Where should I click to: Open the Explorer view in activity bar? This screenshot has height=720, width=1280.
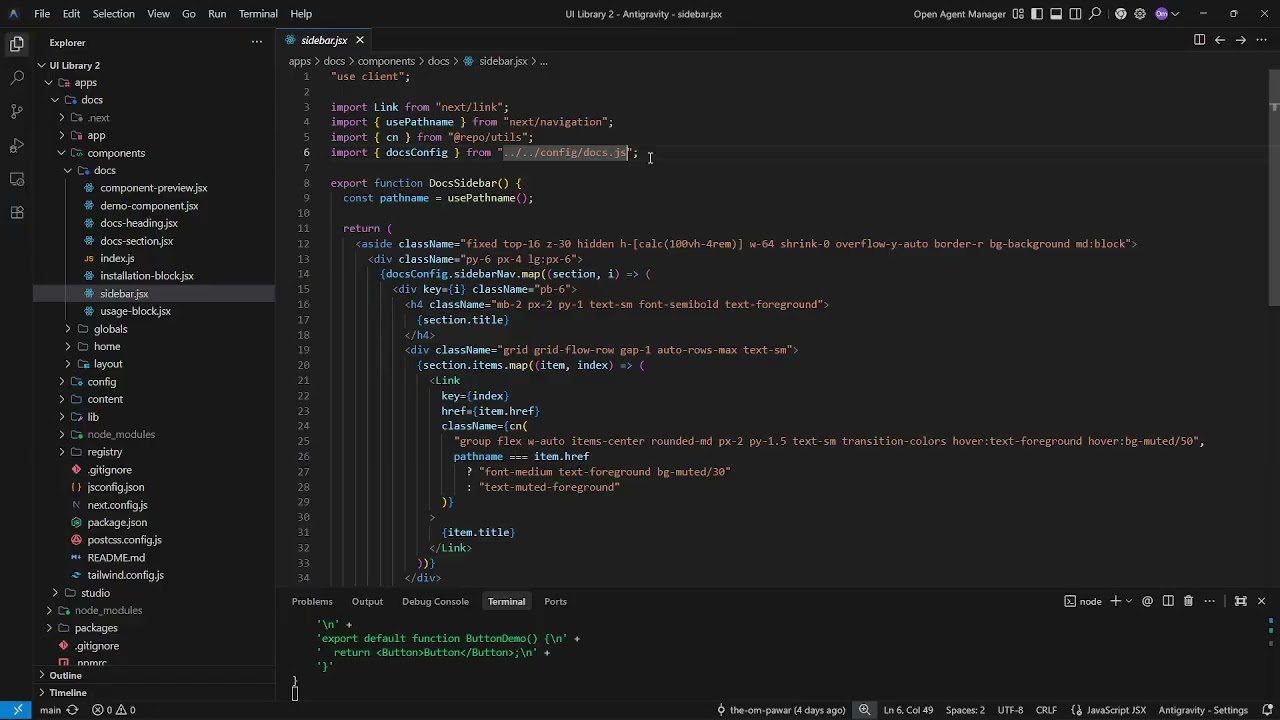tap(17, 43)
